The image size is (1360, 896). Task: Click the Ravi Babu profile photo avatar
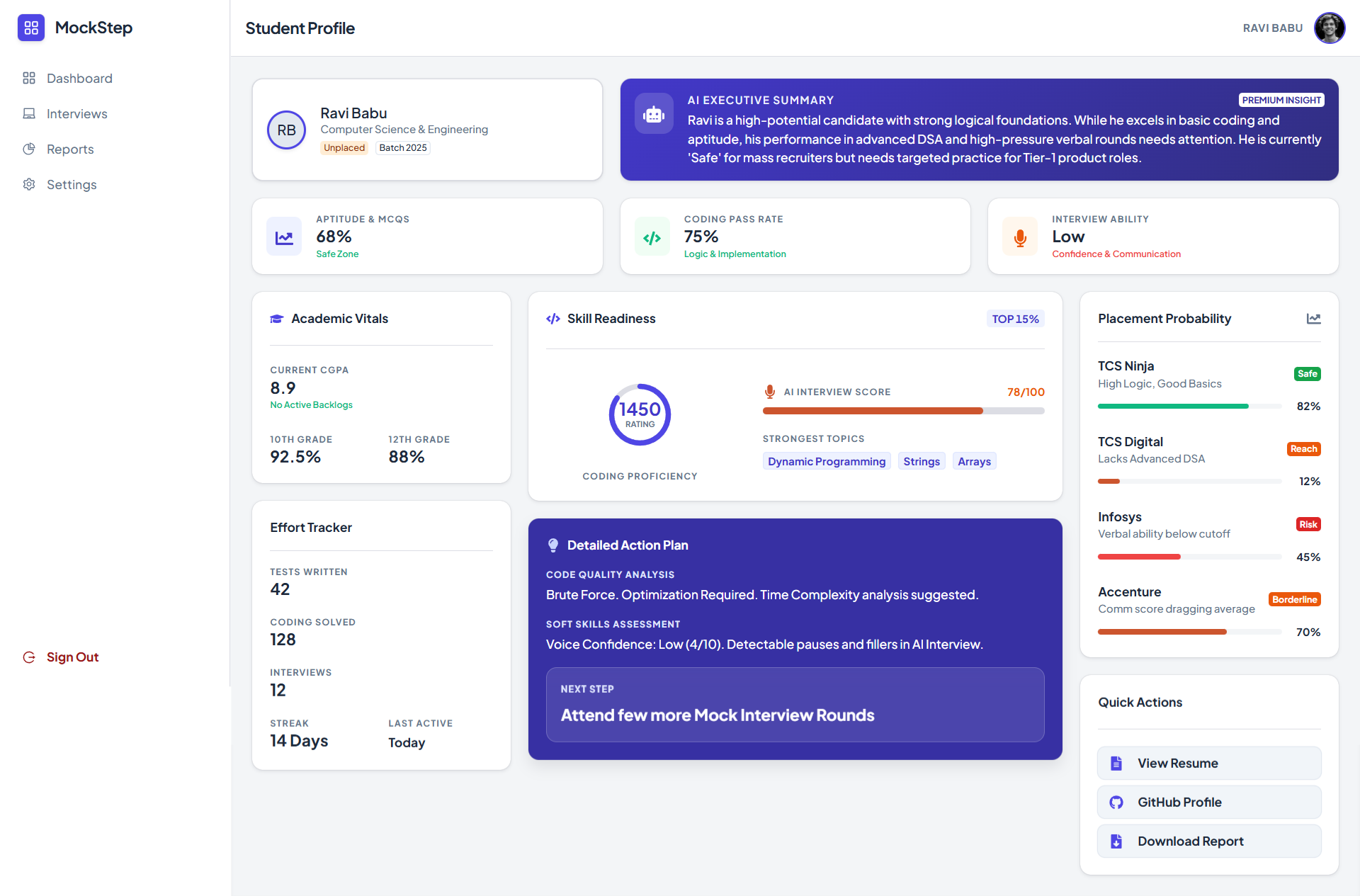tap(1329, 28)
